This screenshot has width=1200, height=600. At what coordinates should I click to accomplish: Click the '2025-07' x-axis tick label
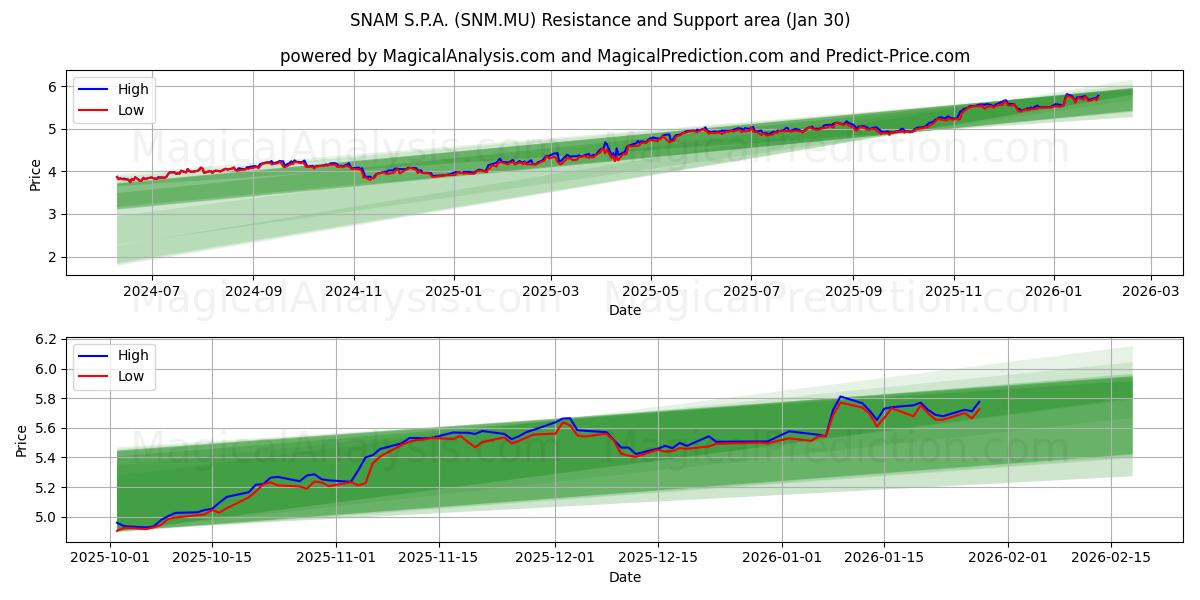(x=752, y=291)
